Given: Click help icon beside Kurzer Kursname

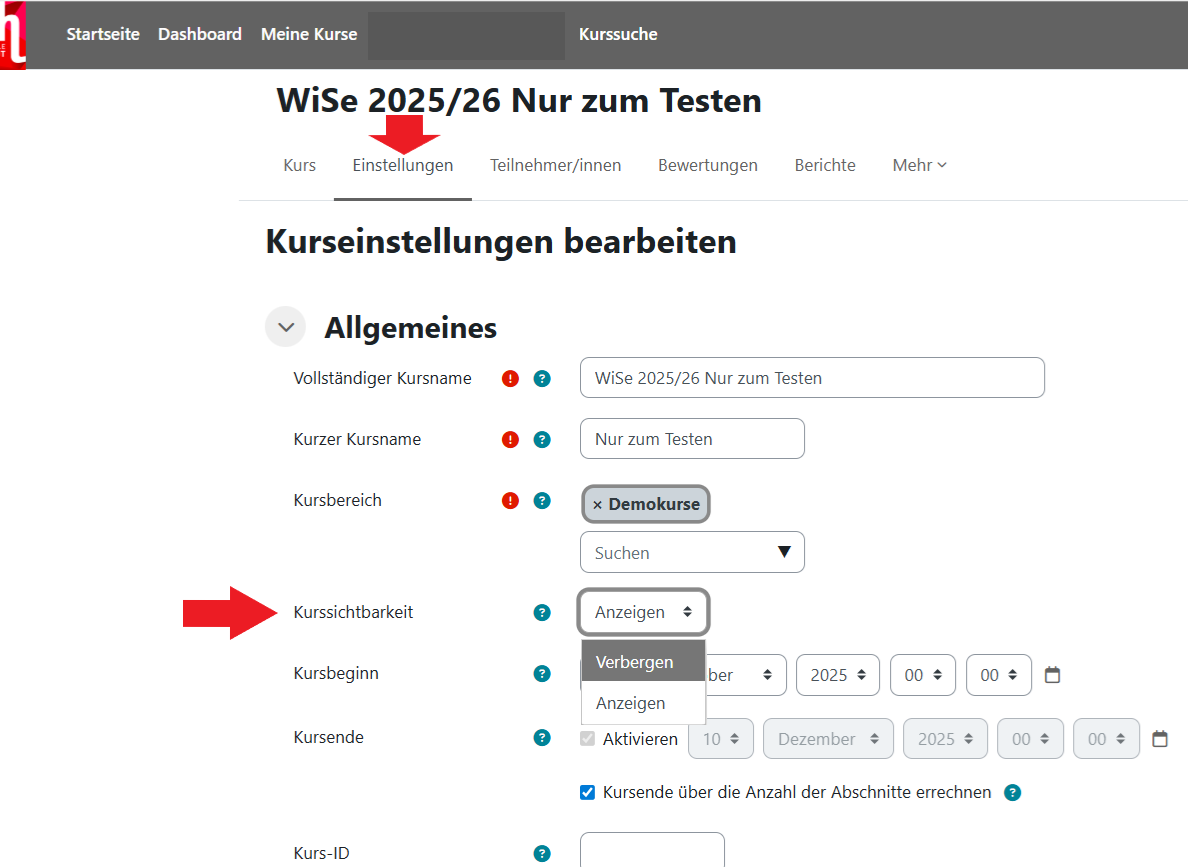Looking at the screenshot, I should tap(542, 439).
